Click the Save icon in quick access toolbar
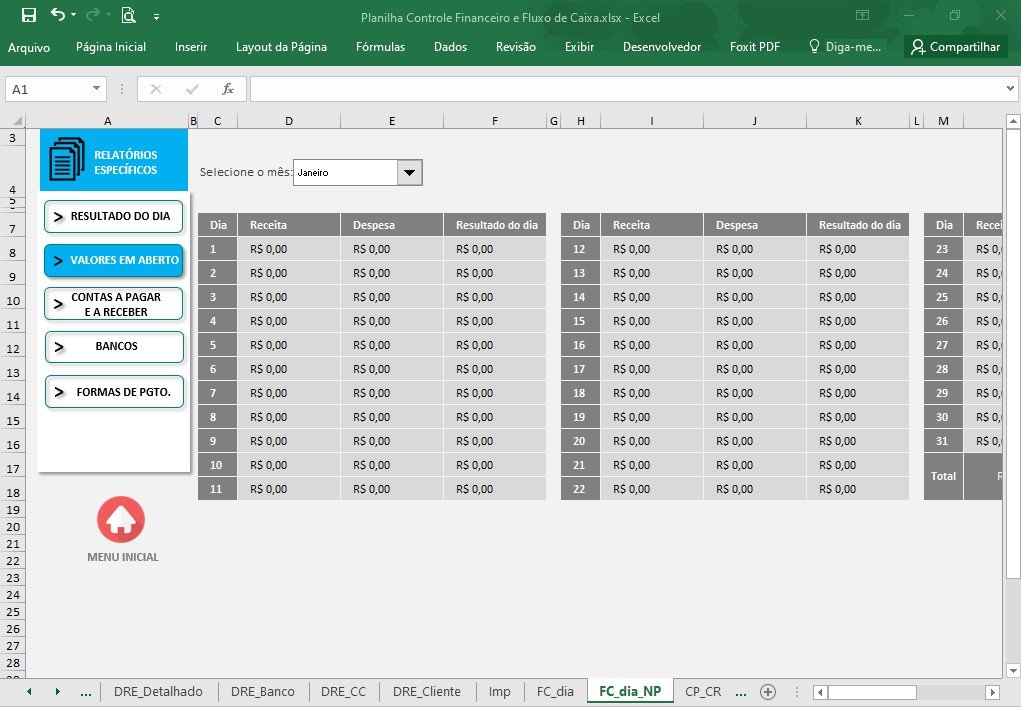The height and width of the screenshot is (707, 1021). (29, 15)
